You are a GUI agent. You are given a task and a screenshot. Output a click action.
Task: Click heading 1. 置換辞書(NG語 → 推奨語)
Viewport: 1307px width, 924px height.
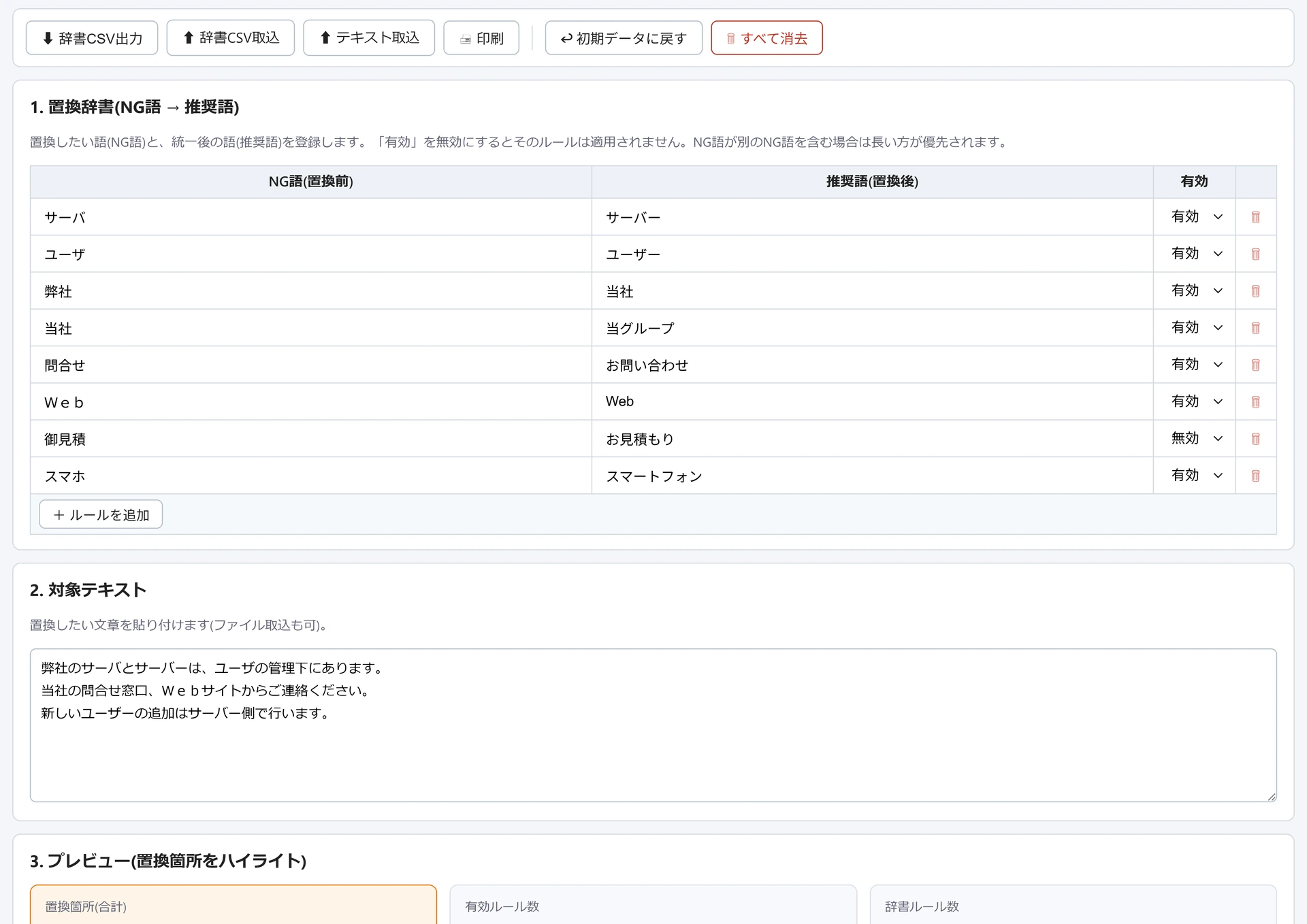coord(135,107)
